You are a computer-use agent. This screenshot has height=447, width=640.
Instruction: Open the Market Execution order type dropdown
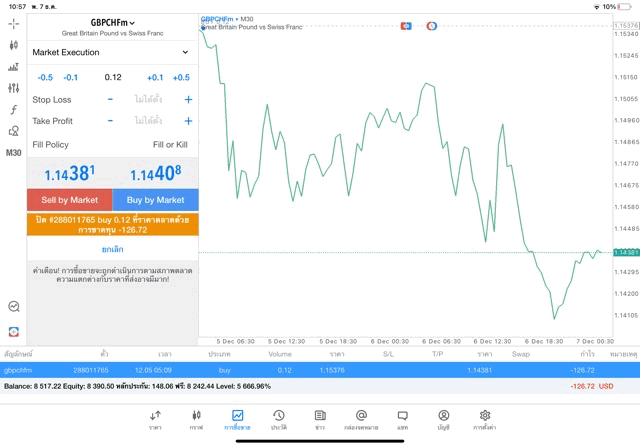[113, 52]
